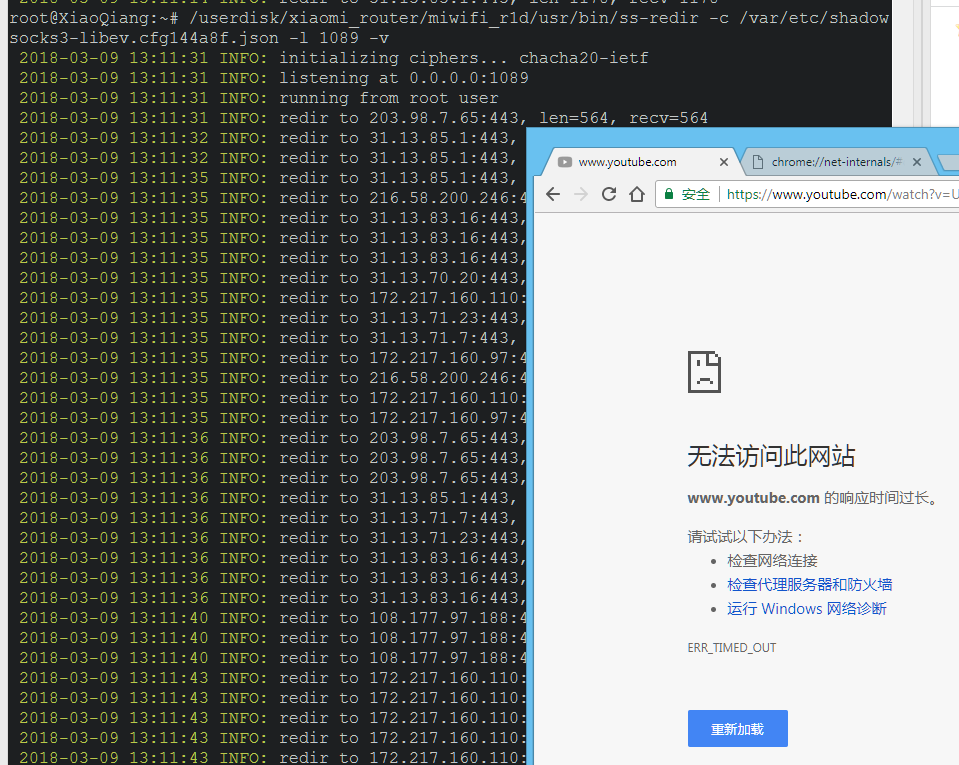Select the ERR_TIMED_OUT error code text
This screenshot has width=959, height=765.
click(731, 647)
